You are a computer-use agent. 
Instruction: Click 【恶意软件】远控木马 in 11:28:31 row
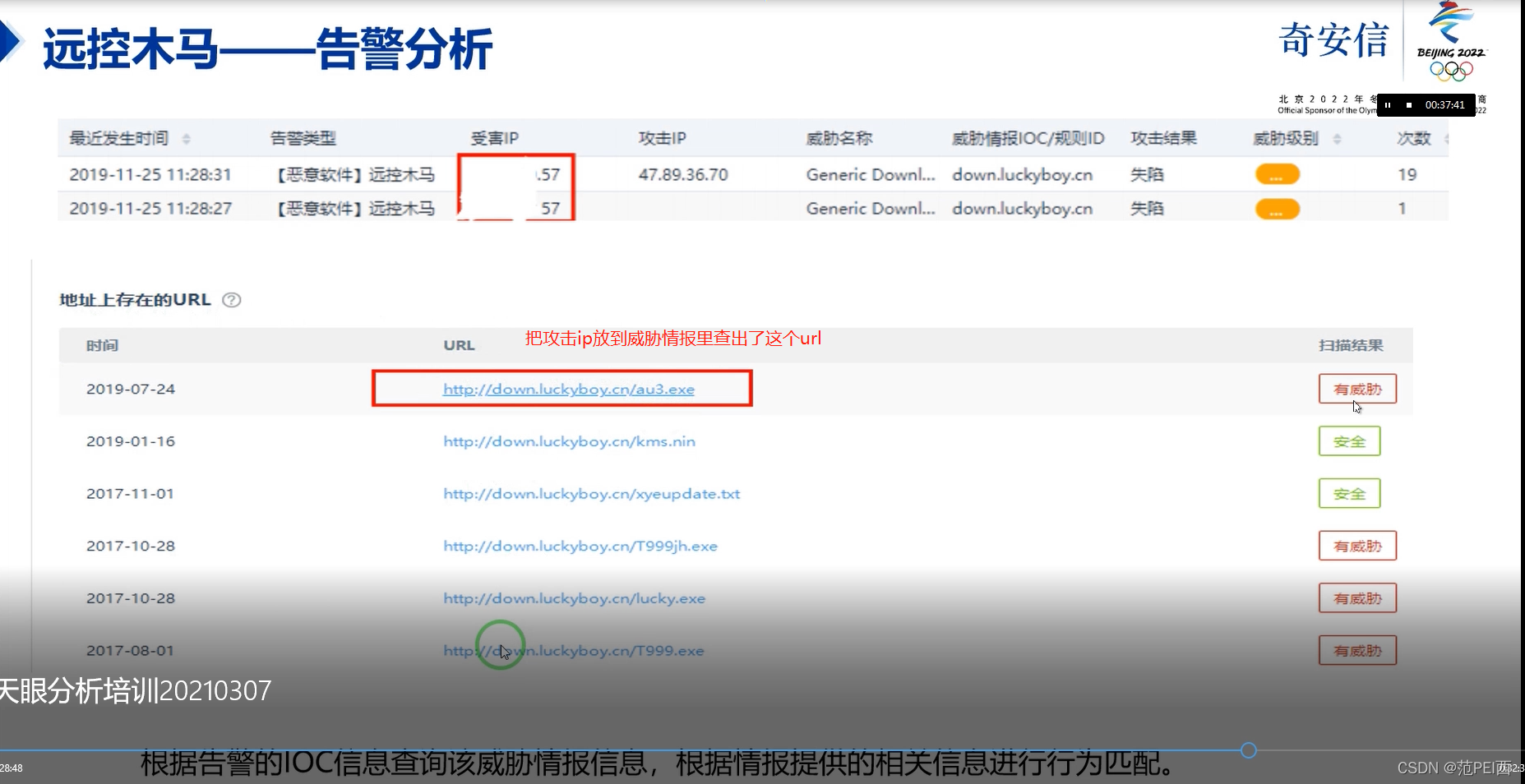pyautogui.click(x=355, y=174)
